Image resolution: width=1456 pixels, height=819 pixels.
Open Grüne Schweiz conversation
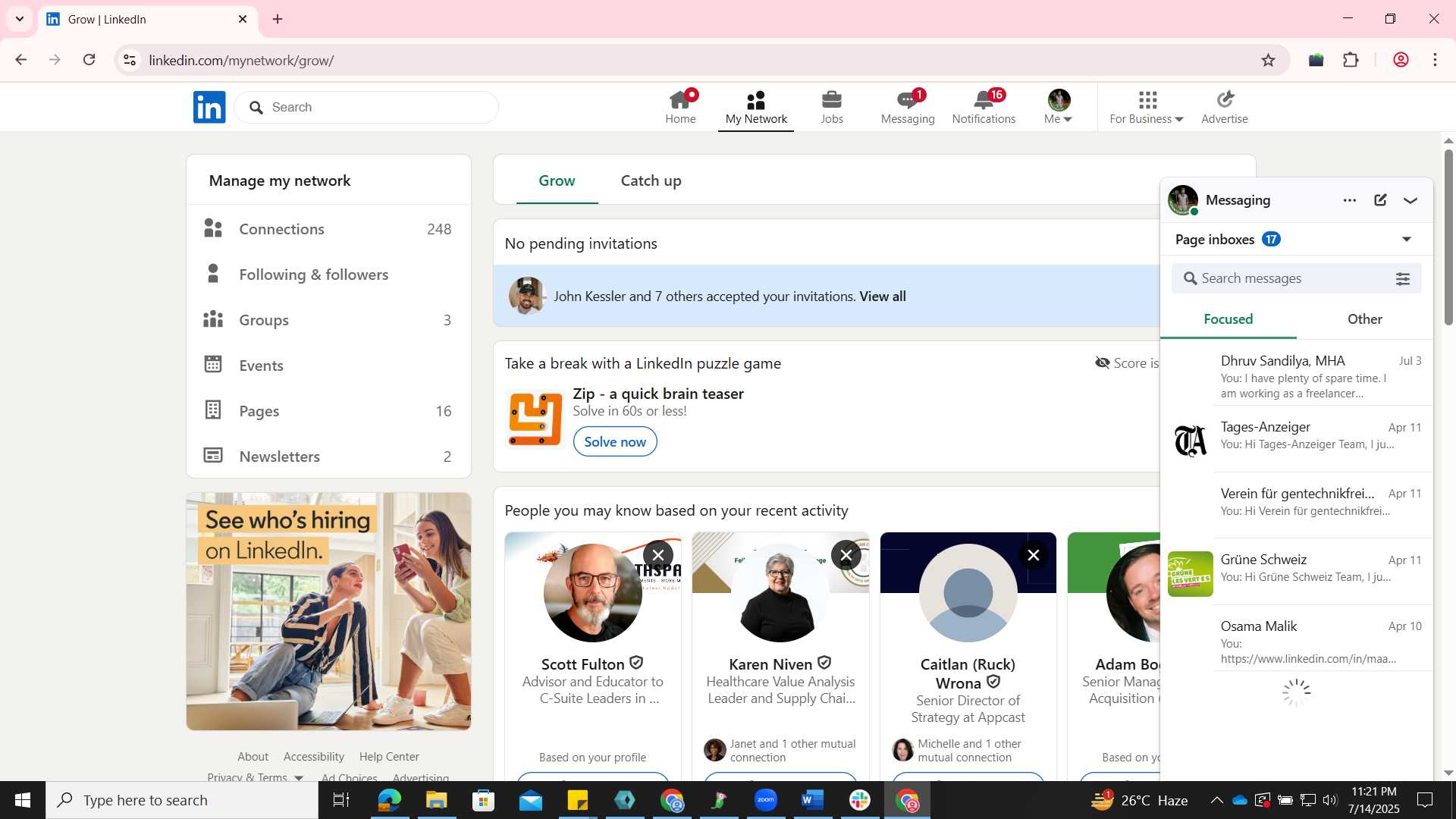(x=1297, y=572)
